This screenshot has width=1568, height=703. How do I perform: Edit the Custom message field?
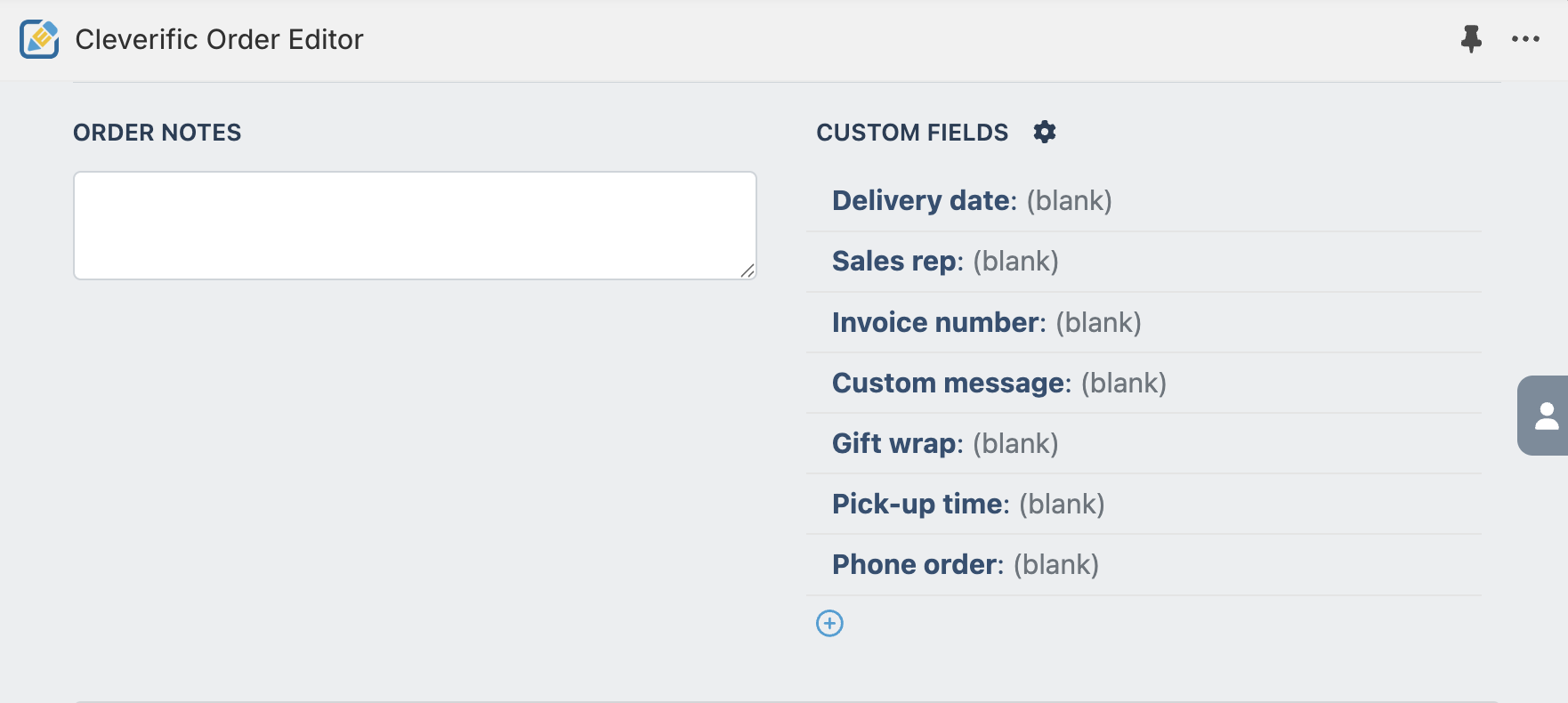pyautogui.click(x=1144, y=383)
